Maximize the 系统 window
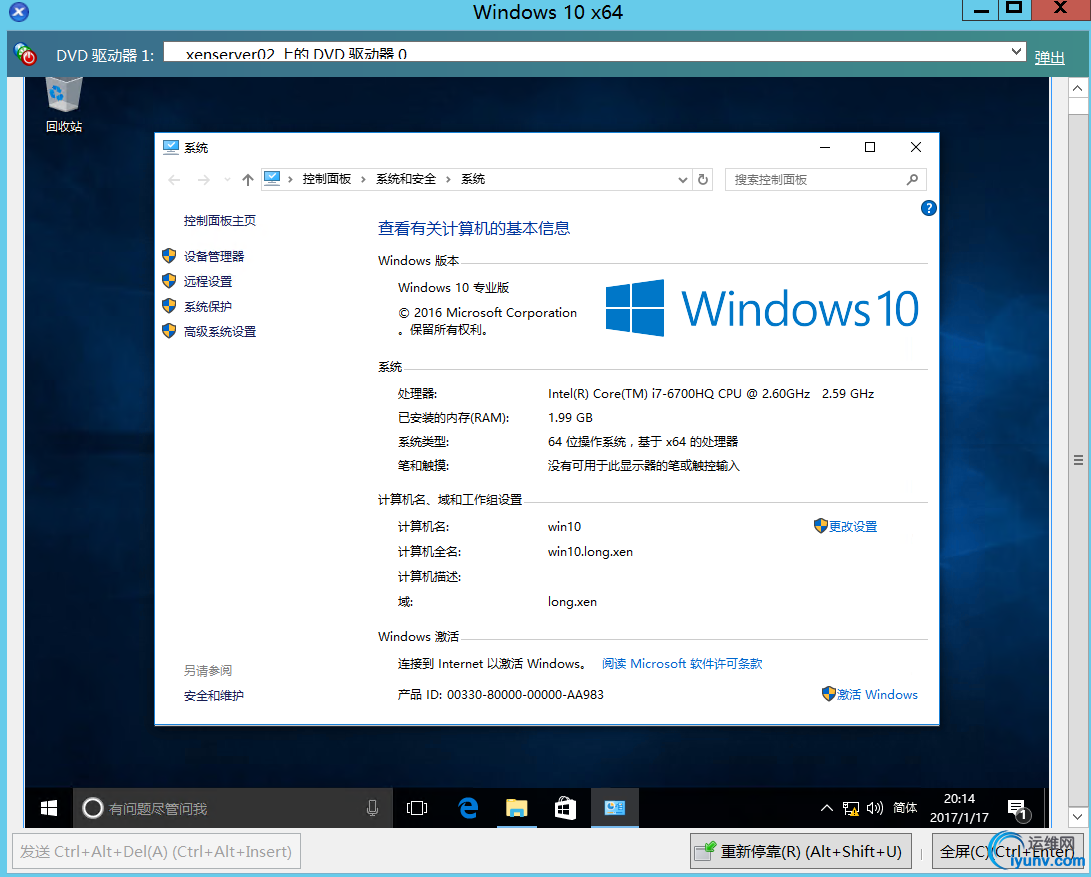The height and width of the screenshot is (877, 1091). [870, 147]
